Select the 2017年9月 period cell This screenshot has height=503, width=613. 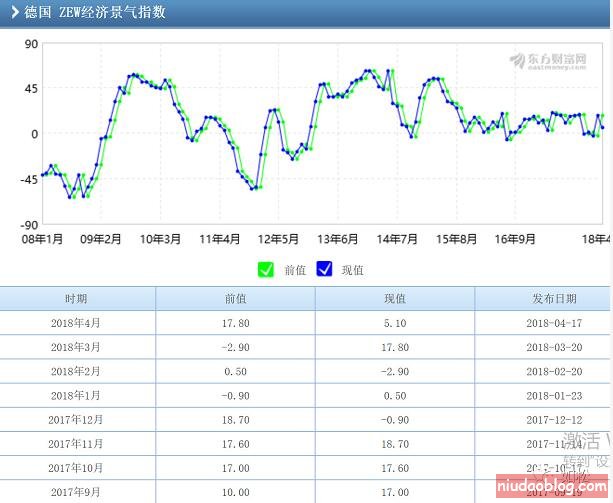[75, 492]
